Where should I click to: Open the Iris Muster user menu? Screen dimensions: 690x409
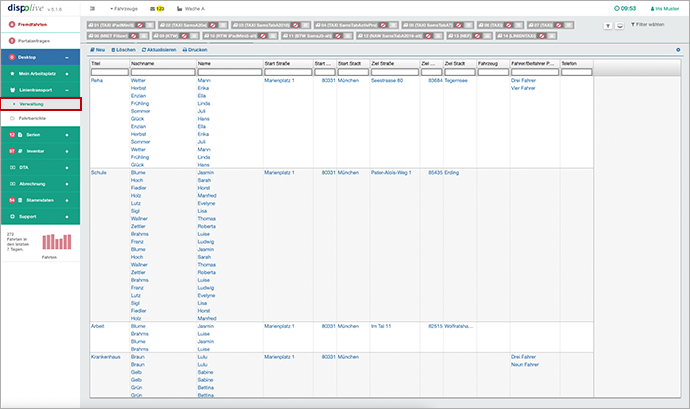point(664,9)
